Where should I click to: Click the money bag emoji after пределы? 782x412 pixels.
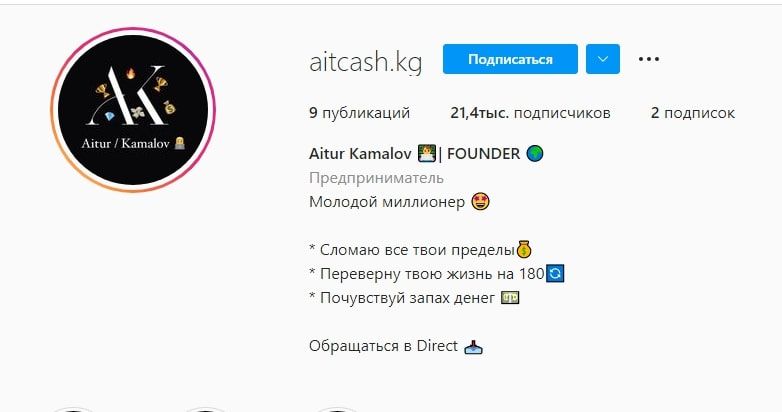[x=524, y=249]
